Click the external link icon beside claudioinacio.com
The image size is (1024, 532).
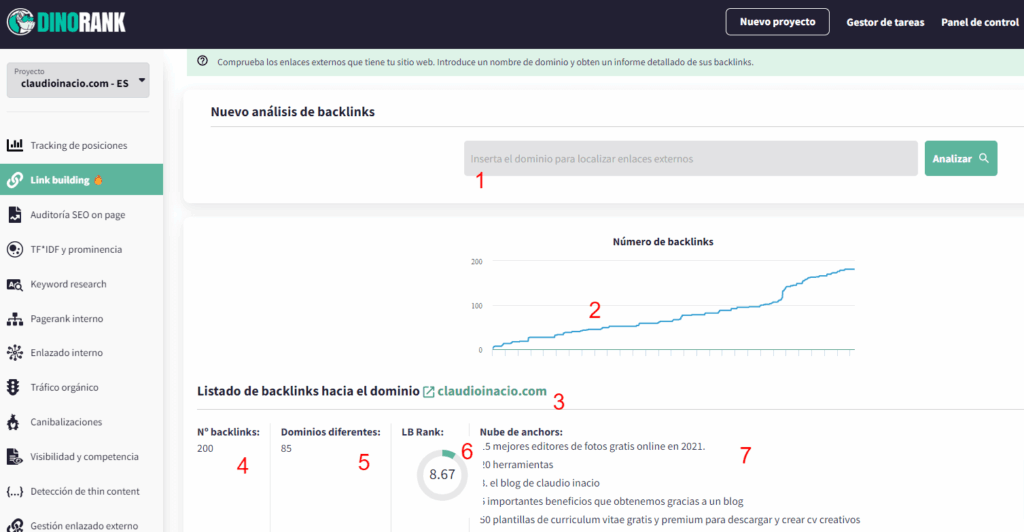tap(428, 392)
